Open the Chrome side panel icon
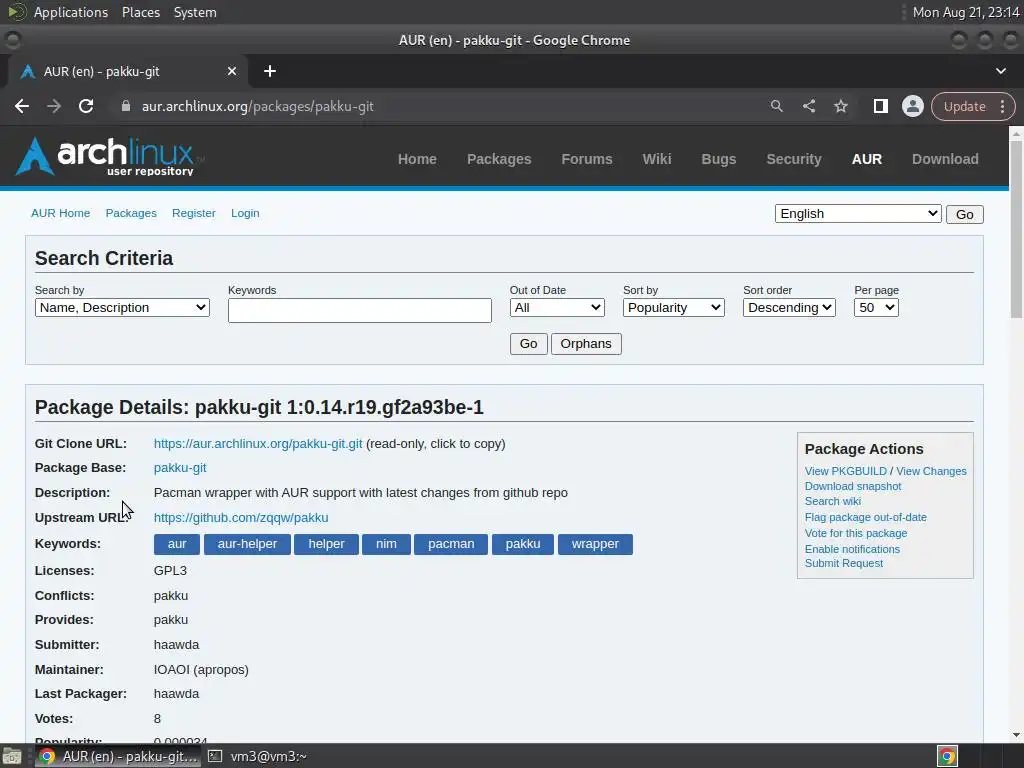Screen dimensions: 1024x768 coord(880,106)
